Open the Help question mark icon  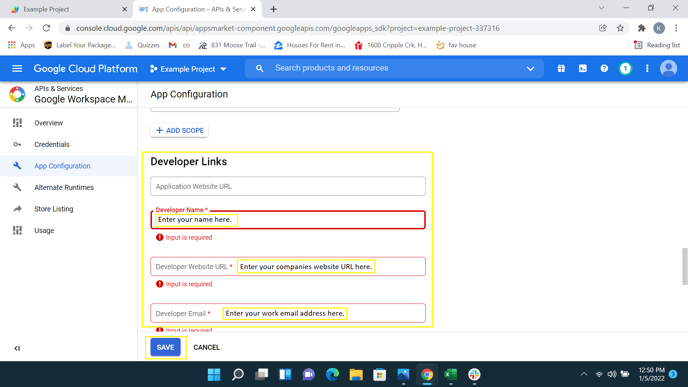click(x=604, y=68)
